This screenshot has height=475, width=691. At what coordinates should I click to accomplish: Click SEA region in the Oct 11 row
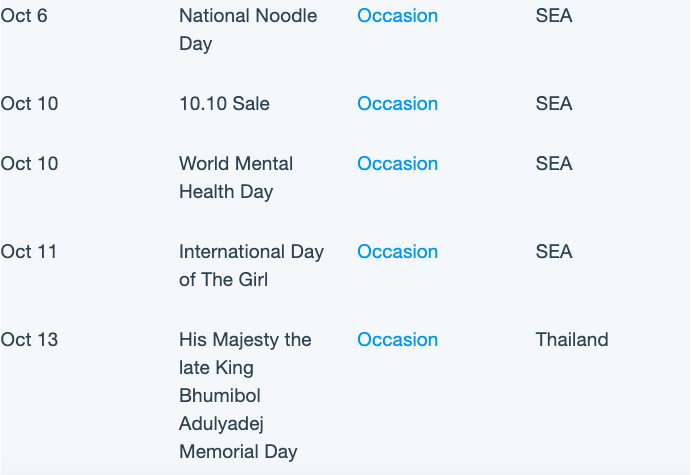click(554, 252)
